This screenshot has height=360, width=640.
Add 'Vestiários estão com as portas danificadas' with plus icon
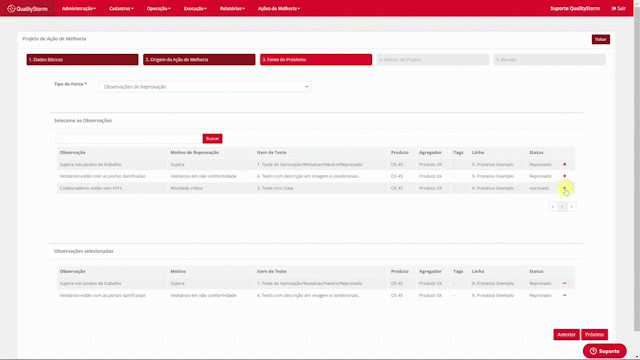564,176
